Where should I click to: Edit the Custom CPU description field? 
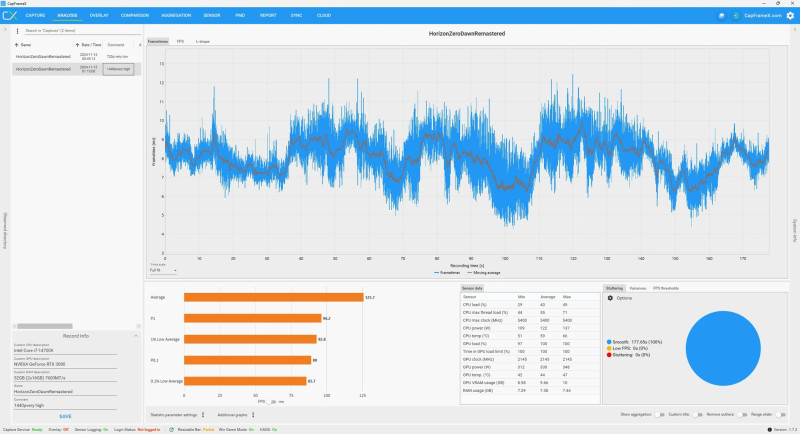click(65, 351)
